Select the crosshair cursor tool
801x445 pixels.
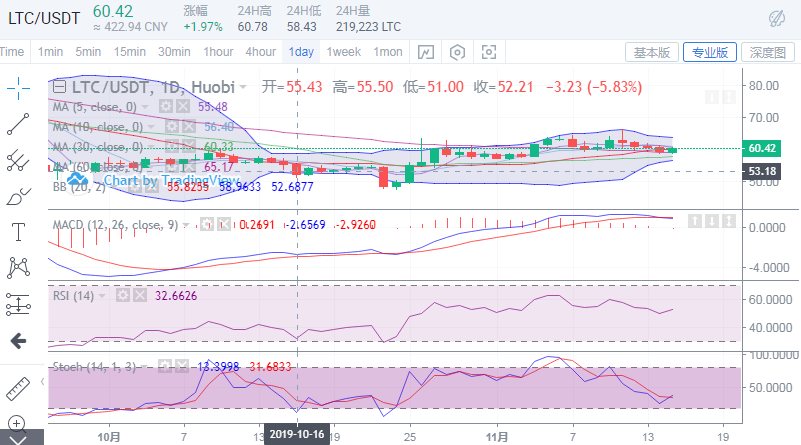pos(18,88)
